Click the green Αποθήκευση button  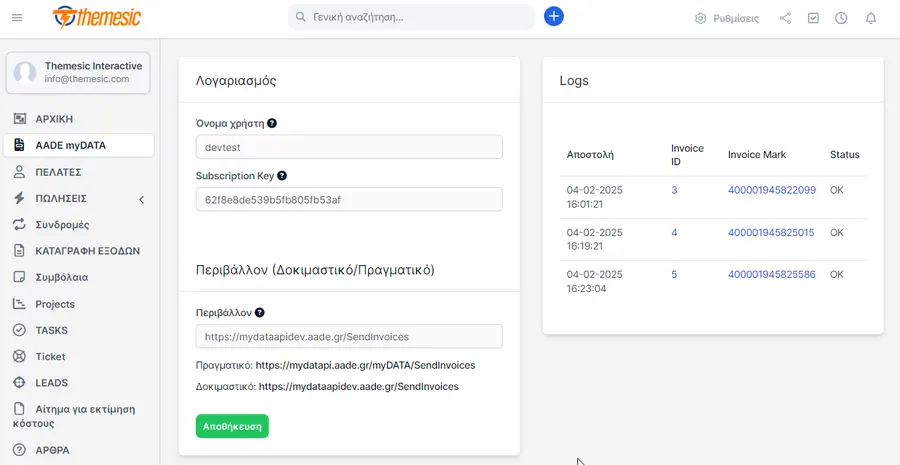coord(232,426)
